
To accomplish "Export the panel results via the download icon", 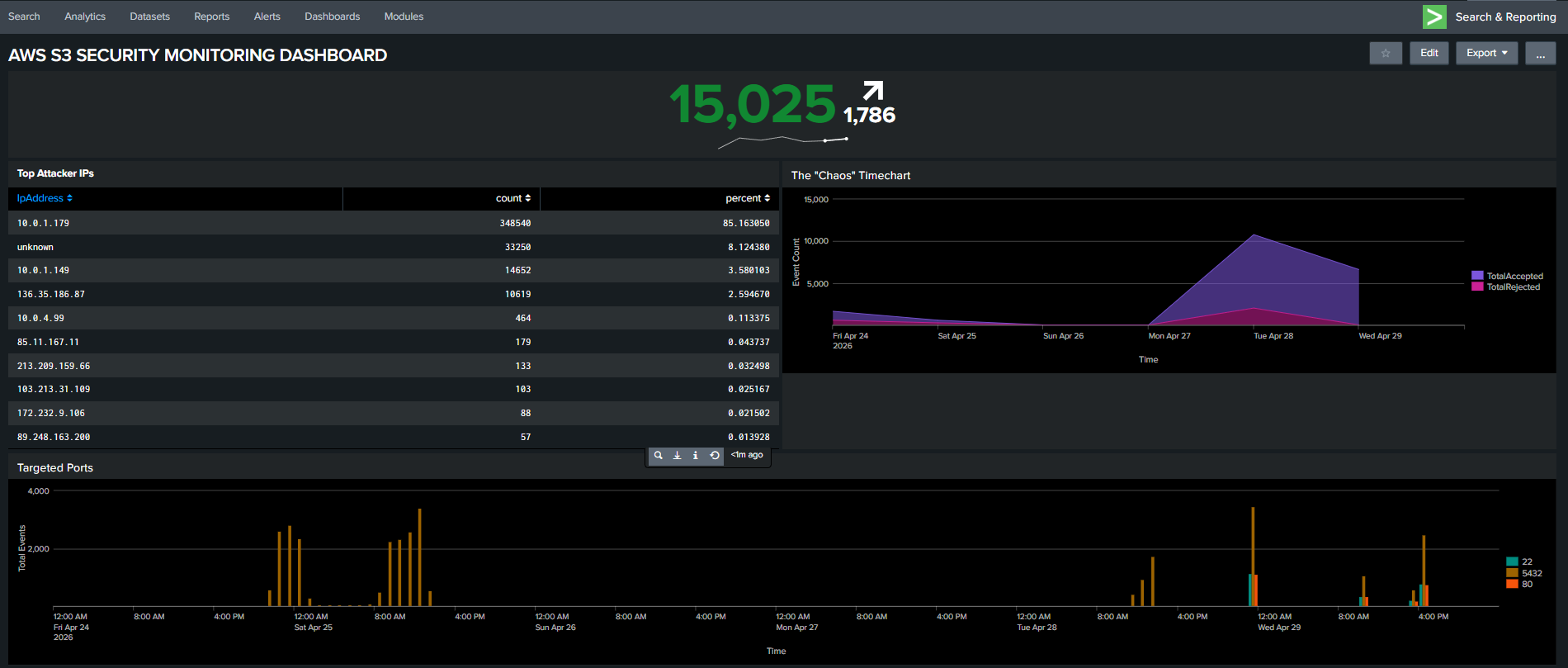I will [677, 455].
